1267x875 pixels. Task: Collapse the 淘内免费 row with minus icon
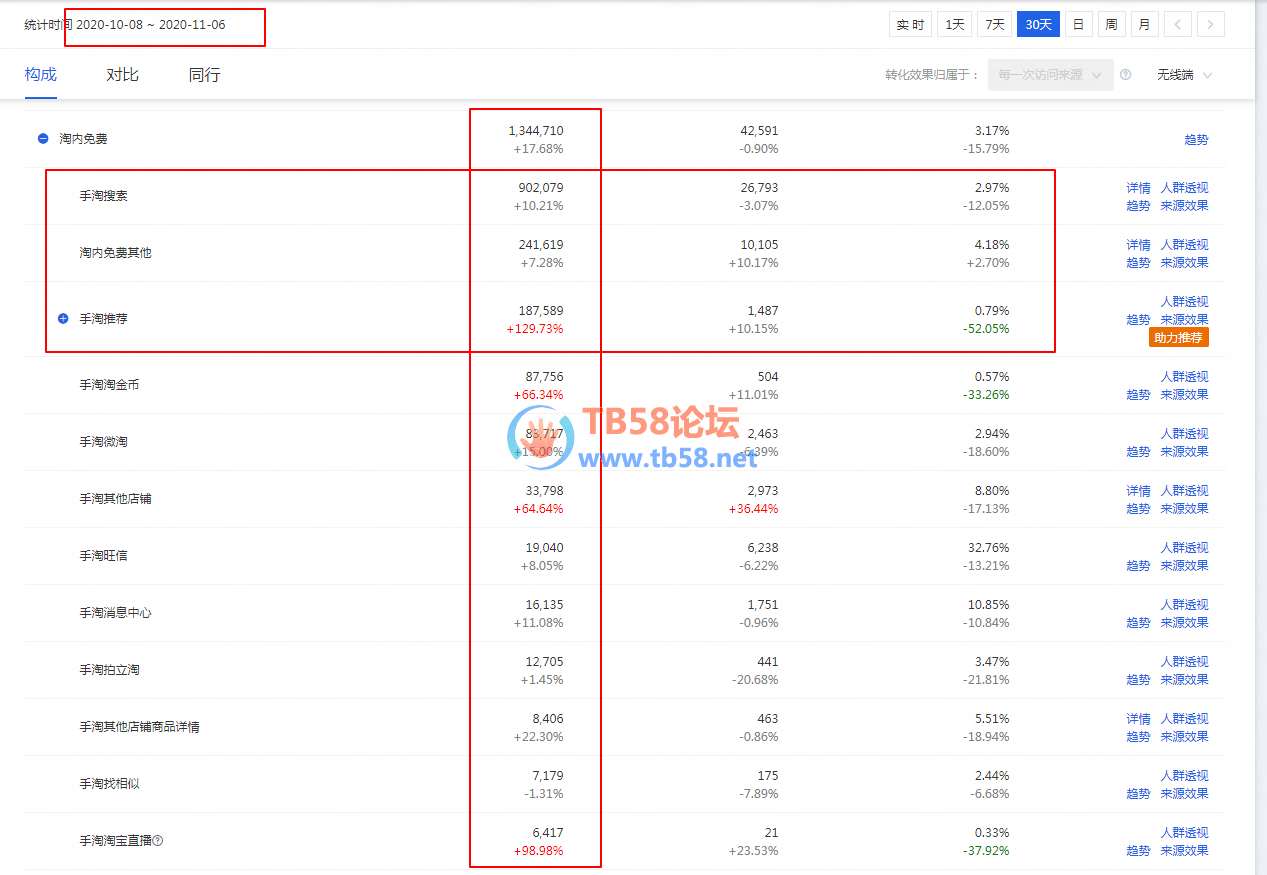coord(43,139)
